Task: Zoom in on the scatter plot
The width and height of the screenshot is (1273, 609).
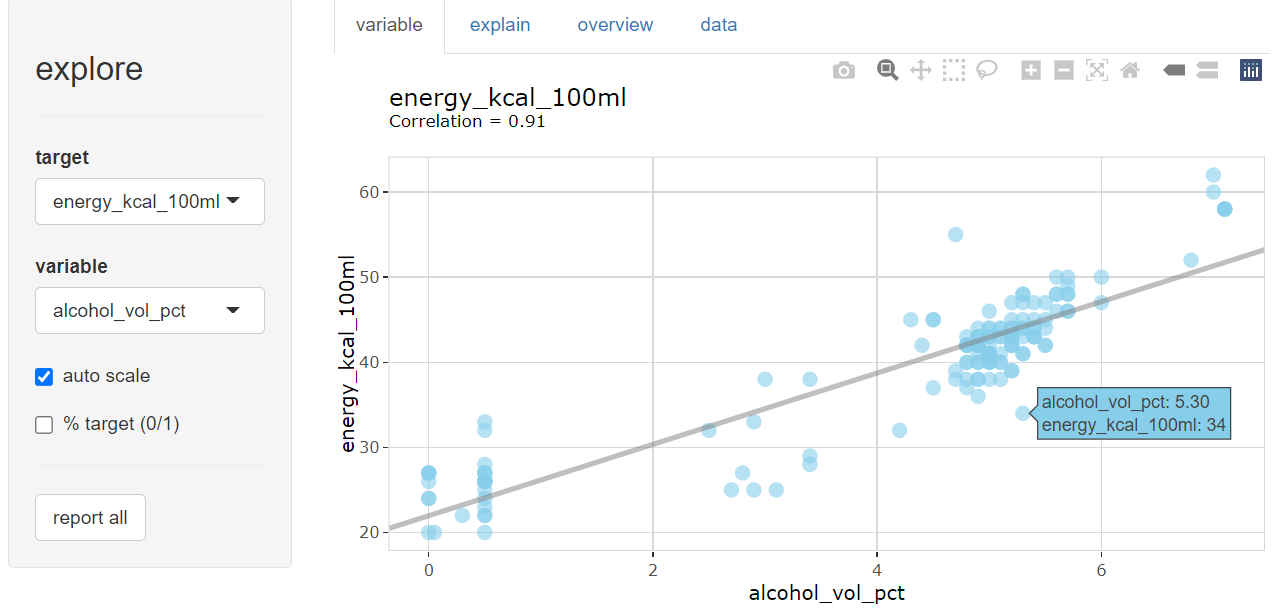Action: point(1030,70)
